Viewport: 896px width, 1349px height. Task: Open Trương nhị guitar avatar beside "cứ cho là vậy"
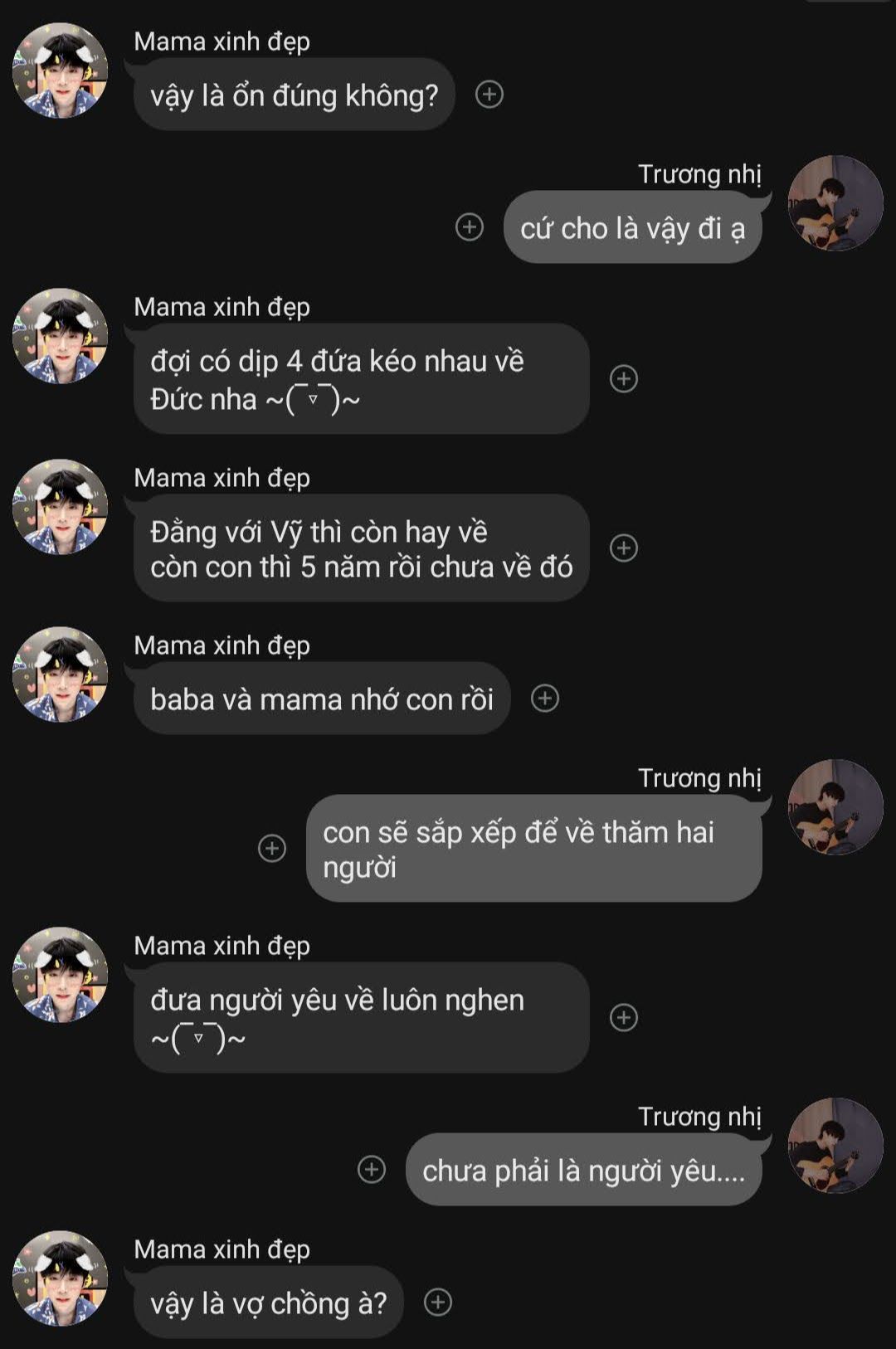[x=835, y=203]
